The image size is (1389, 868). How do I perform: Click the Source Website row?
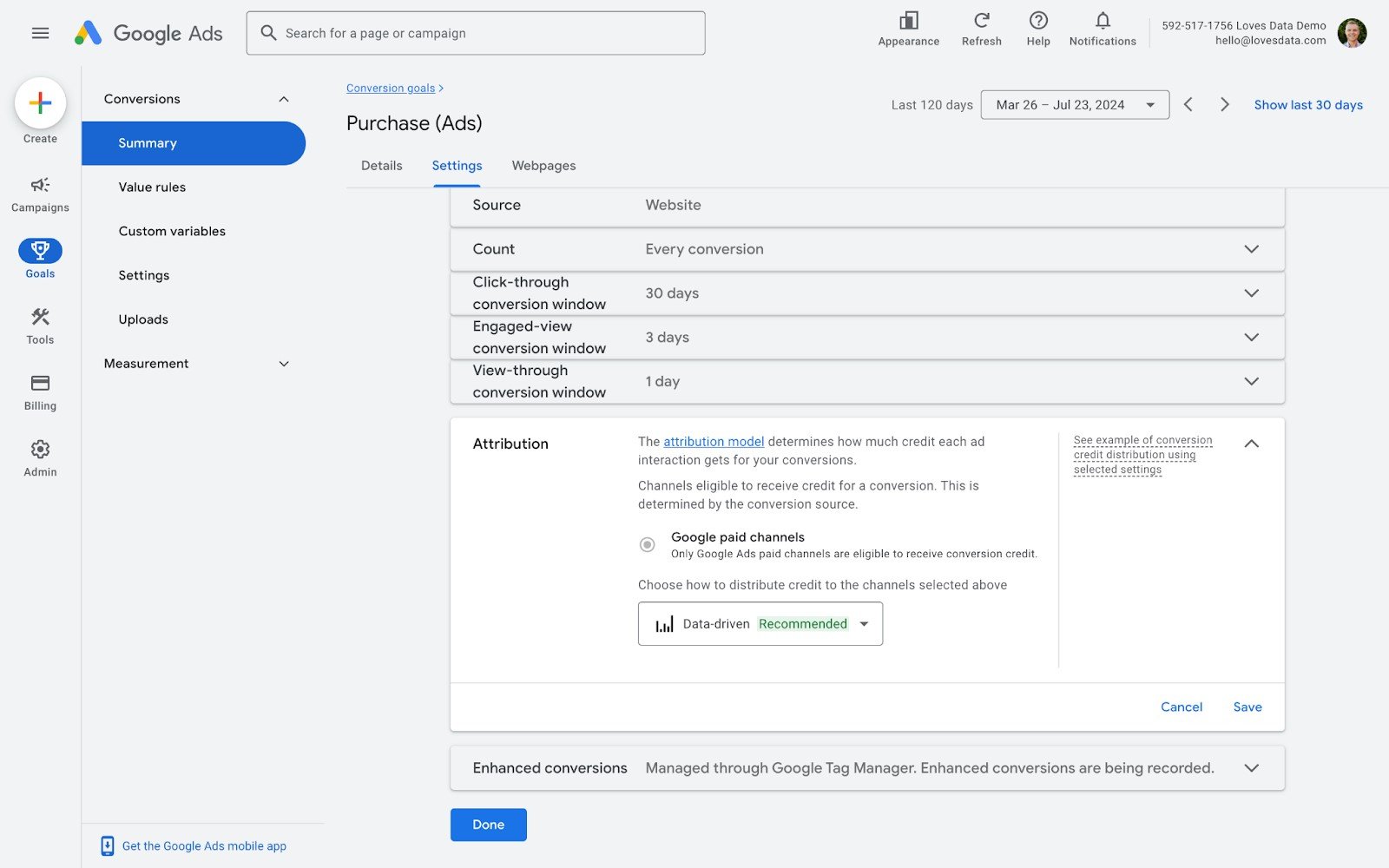pyautogui.click(x=867, y=207)
